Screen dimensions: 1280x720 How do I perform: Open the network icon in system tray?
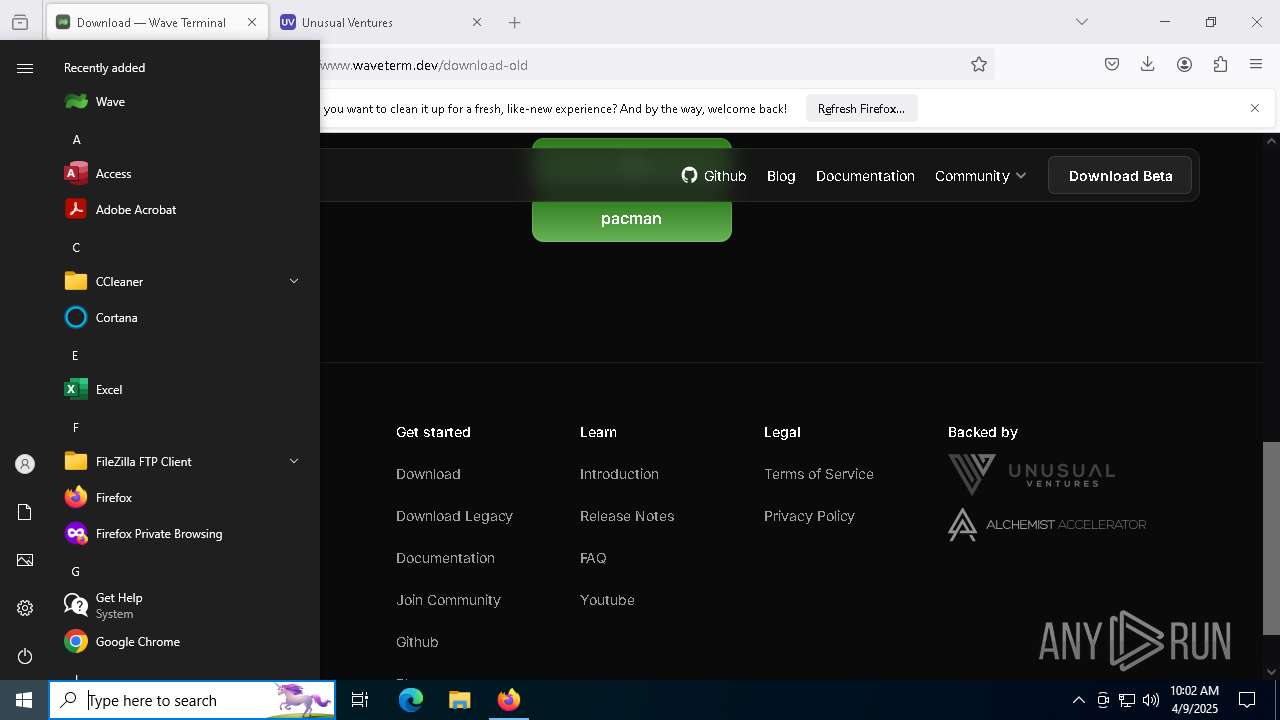[1127, 700]
